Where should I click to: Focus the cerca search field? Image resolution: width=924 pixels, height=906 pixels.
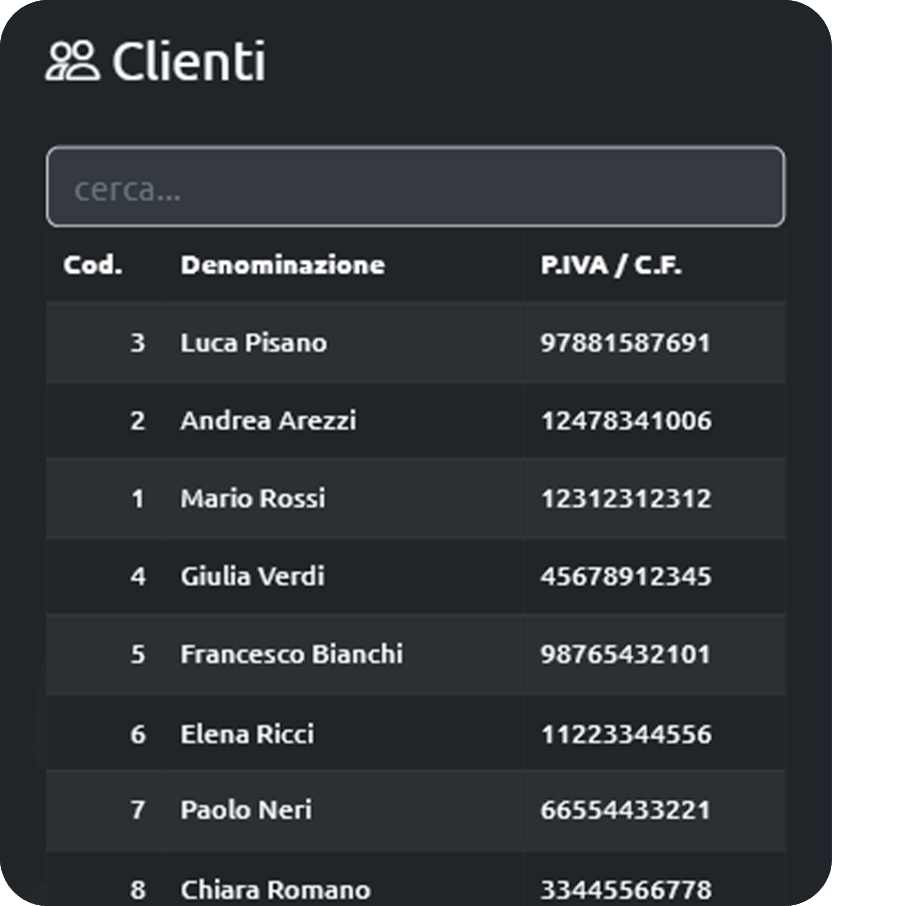tap(415, 188)
